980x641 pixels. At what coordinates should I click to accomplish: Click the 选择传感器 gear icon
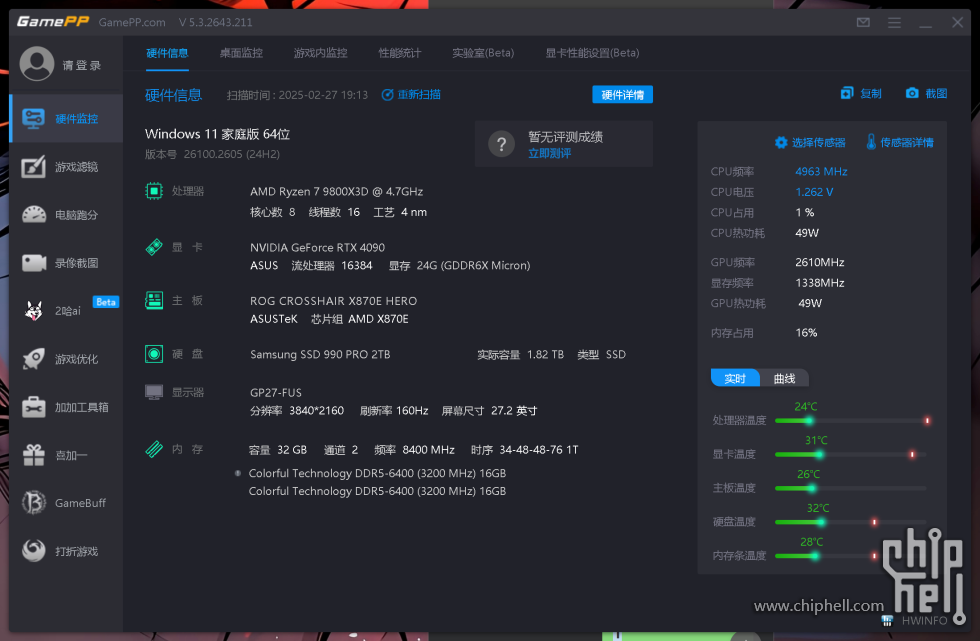point(781,142)
